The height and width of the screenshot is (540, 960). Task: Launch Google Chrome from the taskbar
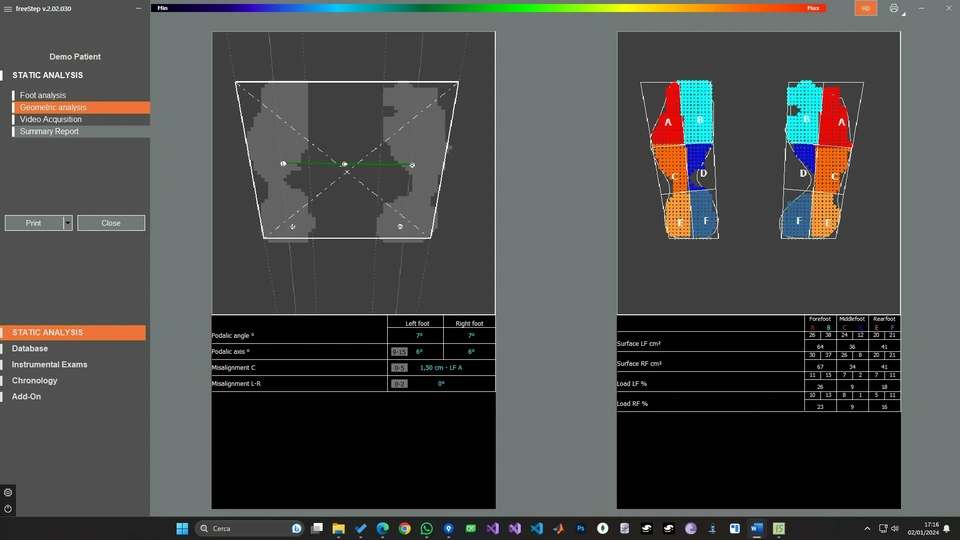click(405, 528)
